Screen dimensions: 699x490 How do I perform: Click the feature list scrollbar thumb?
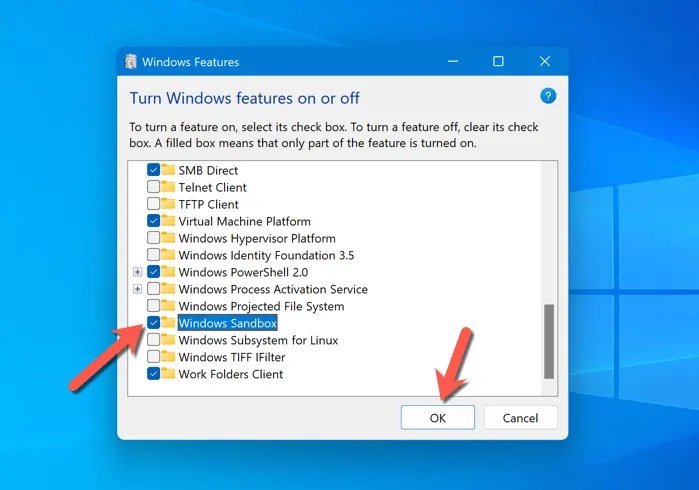(549, 342)
